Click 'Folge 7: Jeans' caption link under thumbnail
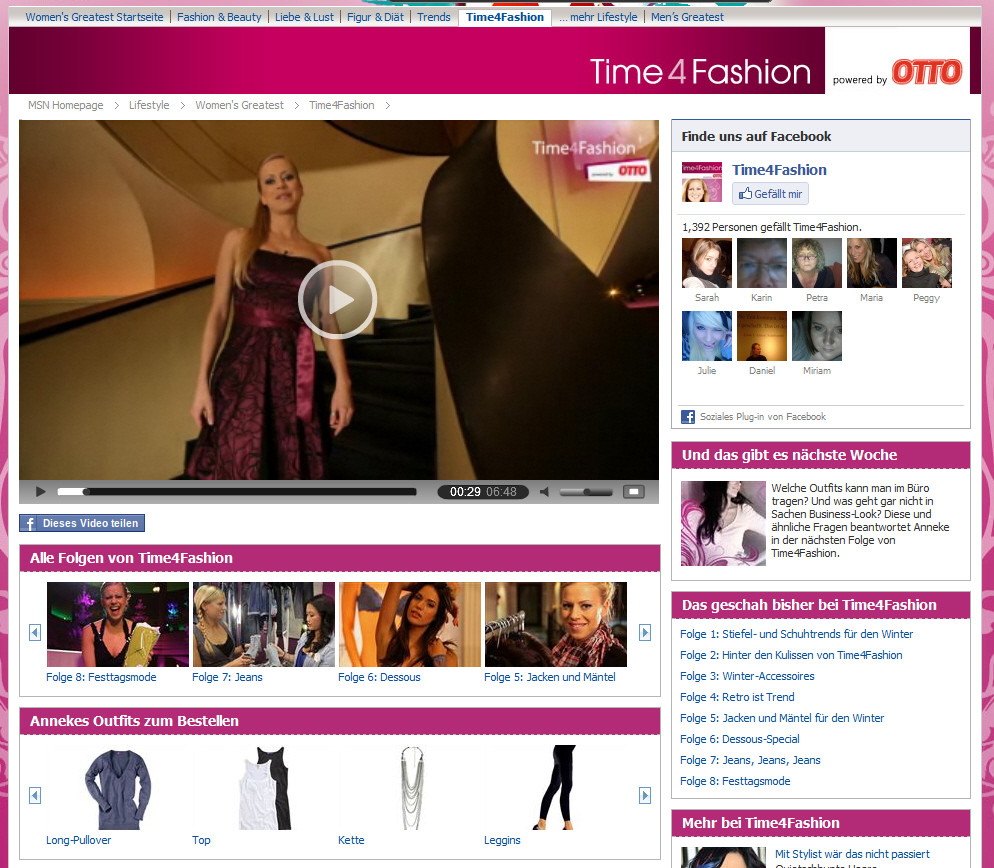The width and height of the screenshot is (994, 868). (227, 677)
